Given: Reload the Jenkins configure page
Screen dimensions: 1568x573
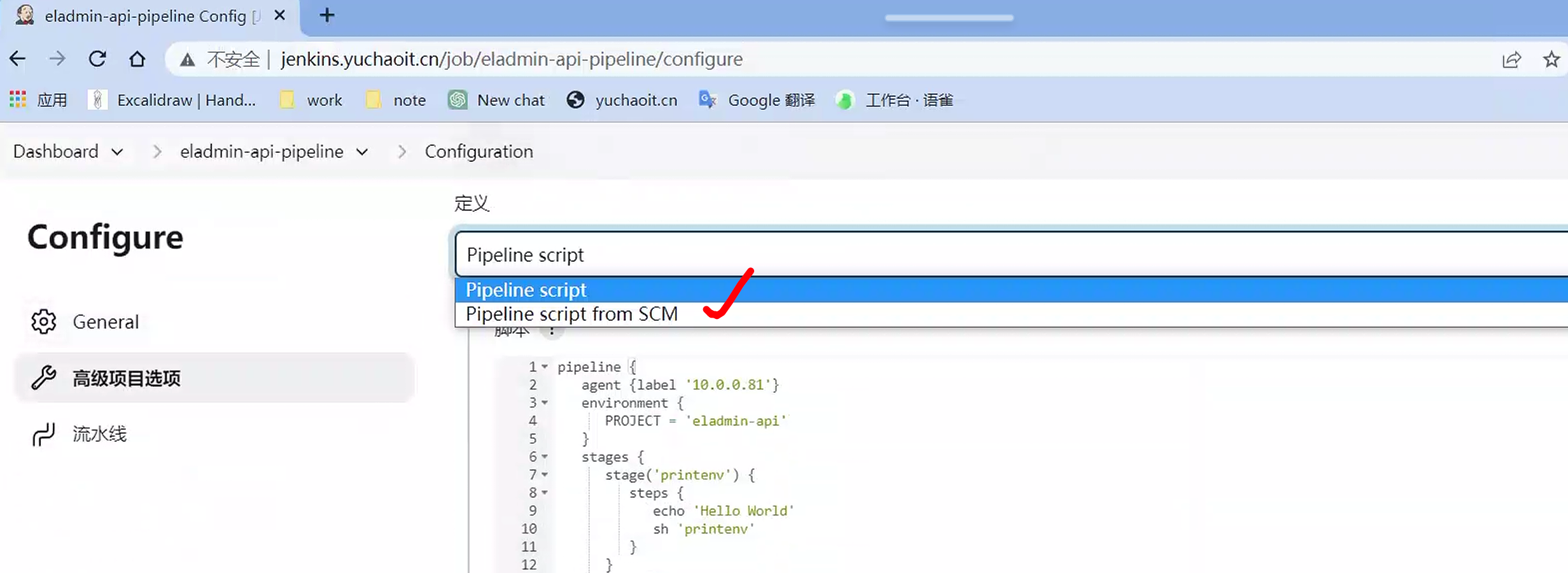Looking at the screenshot, I should click(97, 59).
